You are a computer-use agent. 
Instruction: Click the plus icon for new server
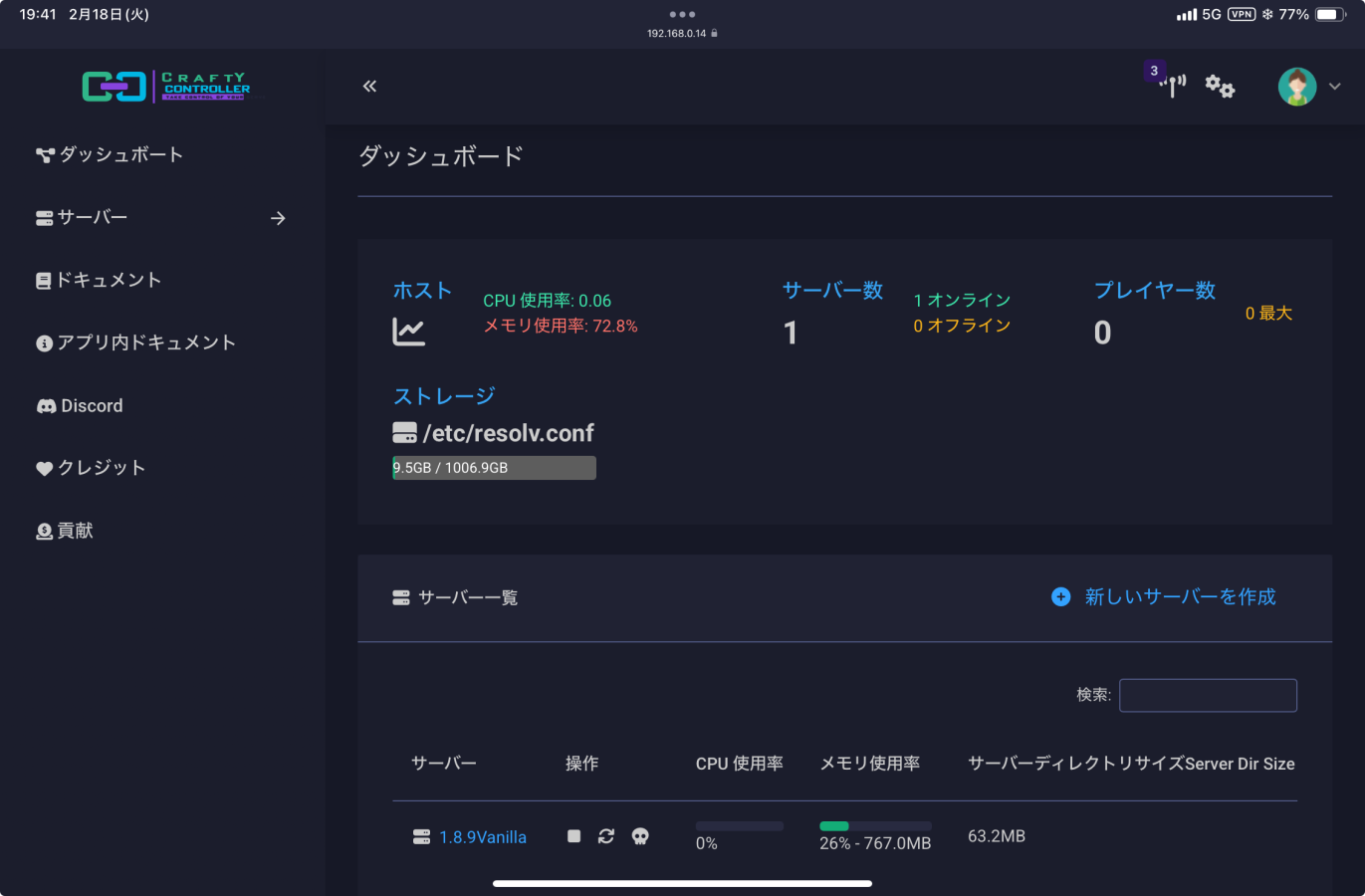(1061, 596)
